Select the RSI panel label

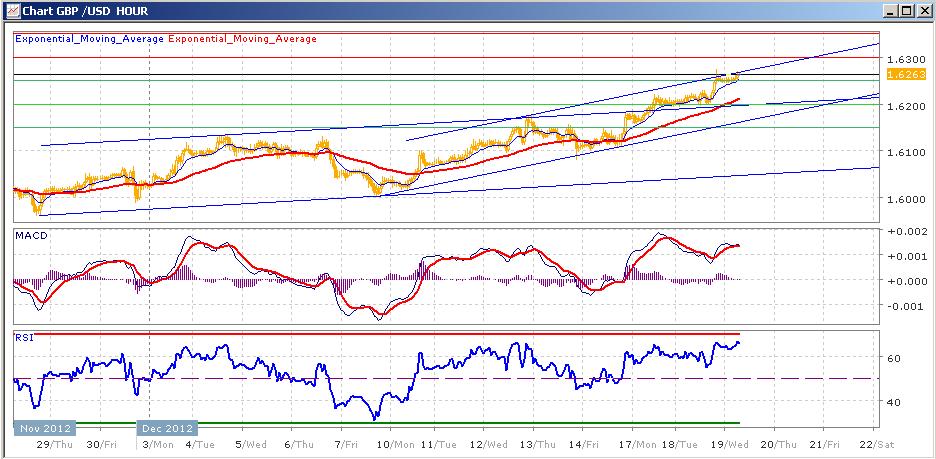click(x=24, y=338)
